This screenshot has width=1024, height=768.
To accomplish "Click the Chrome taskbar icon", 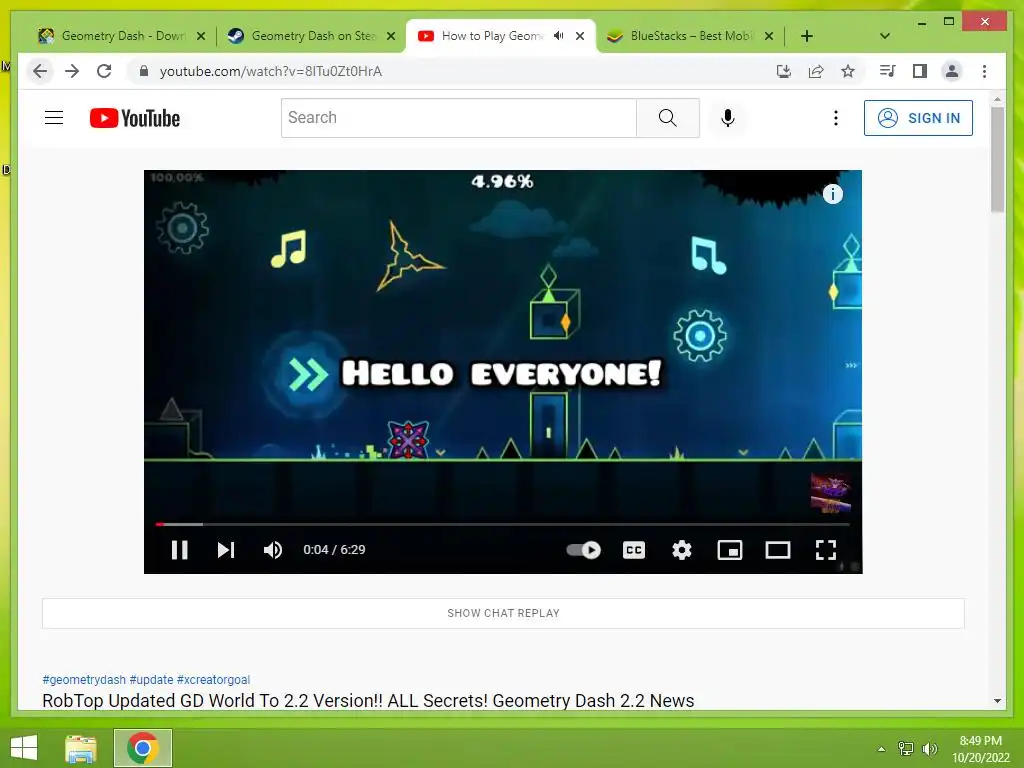I will click(x=142, y=748).
